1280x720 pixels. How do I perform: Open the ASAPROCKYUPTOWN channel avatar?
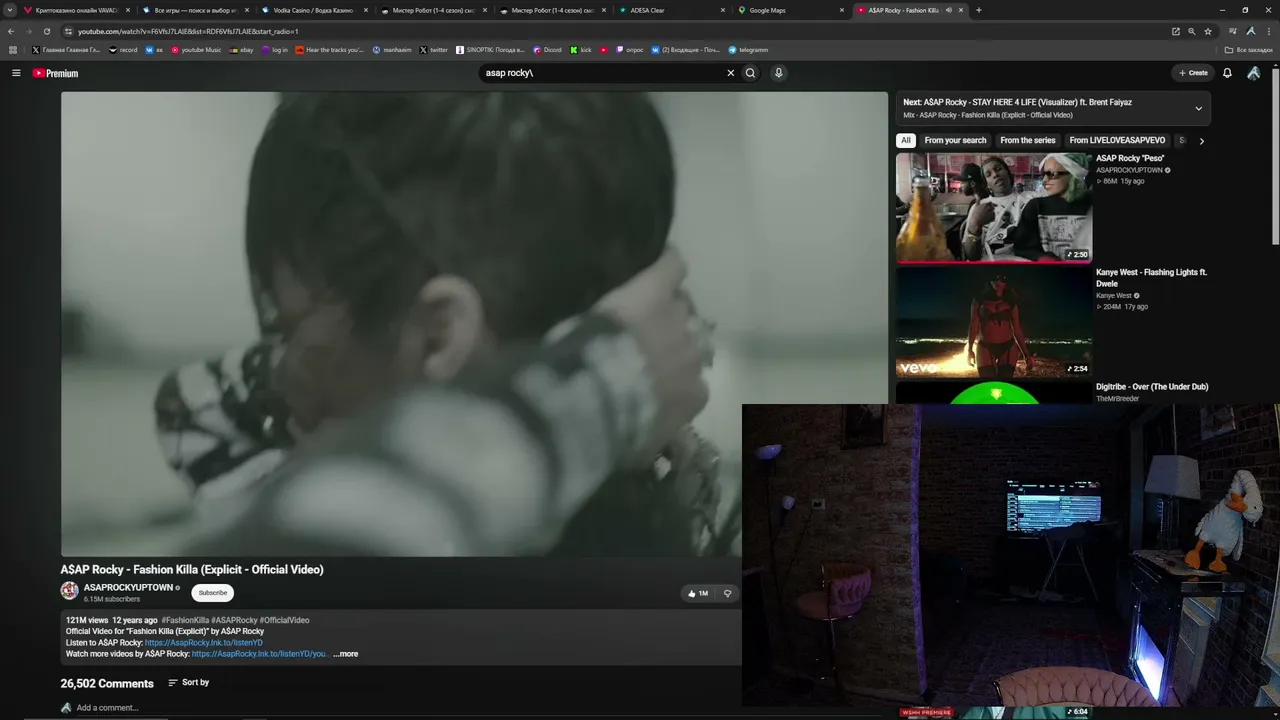69,591
